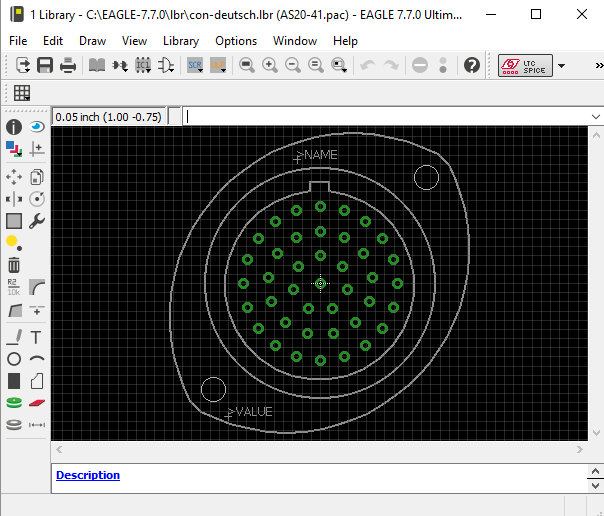
Task: Open the Grid settings icon
Action: click(22, 93)
